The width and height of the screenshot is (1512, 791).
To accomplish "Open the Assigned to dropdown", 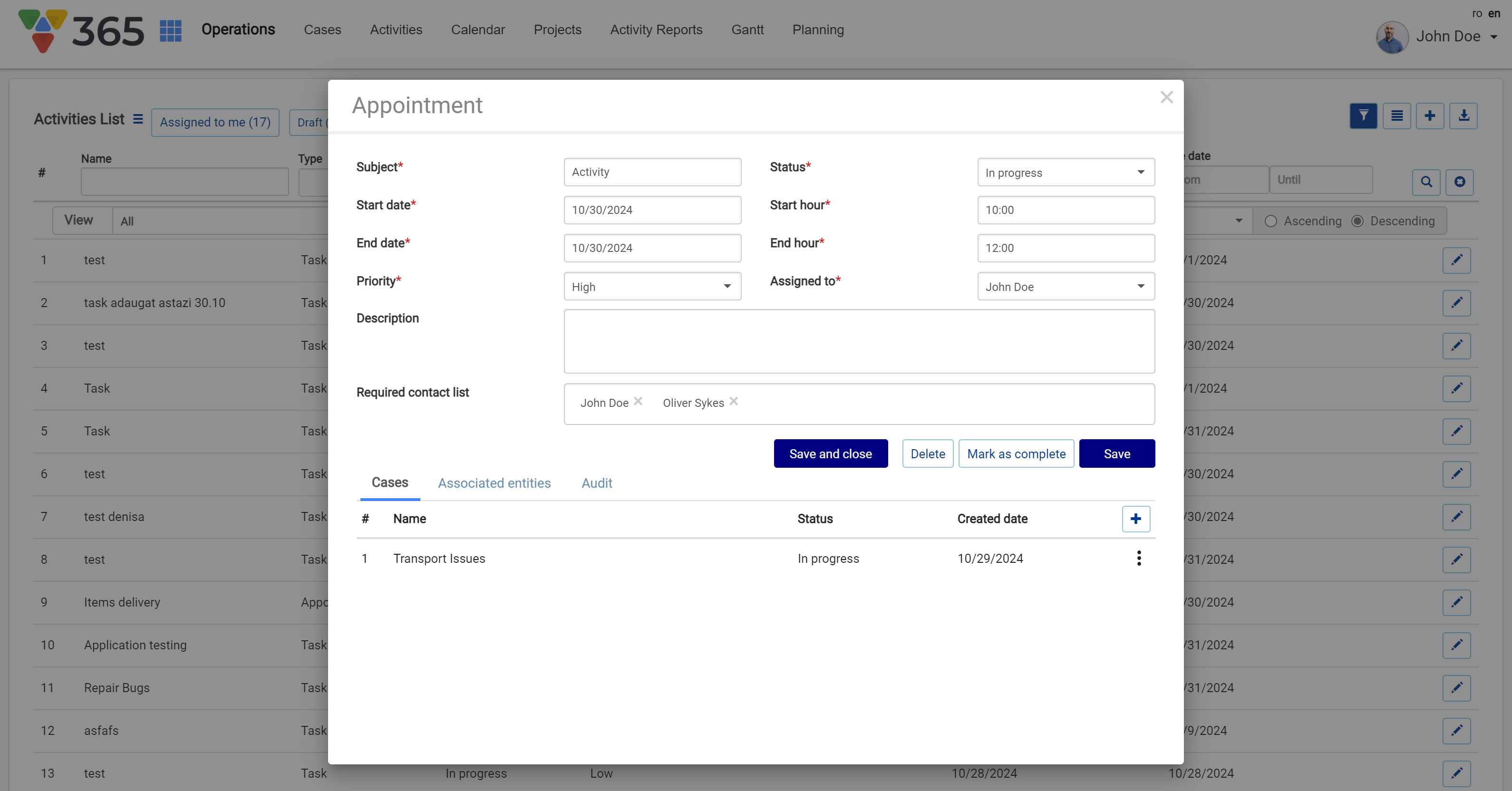I will (1066, 286).
